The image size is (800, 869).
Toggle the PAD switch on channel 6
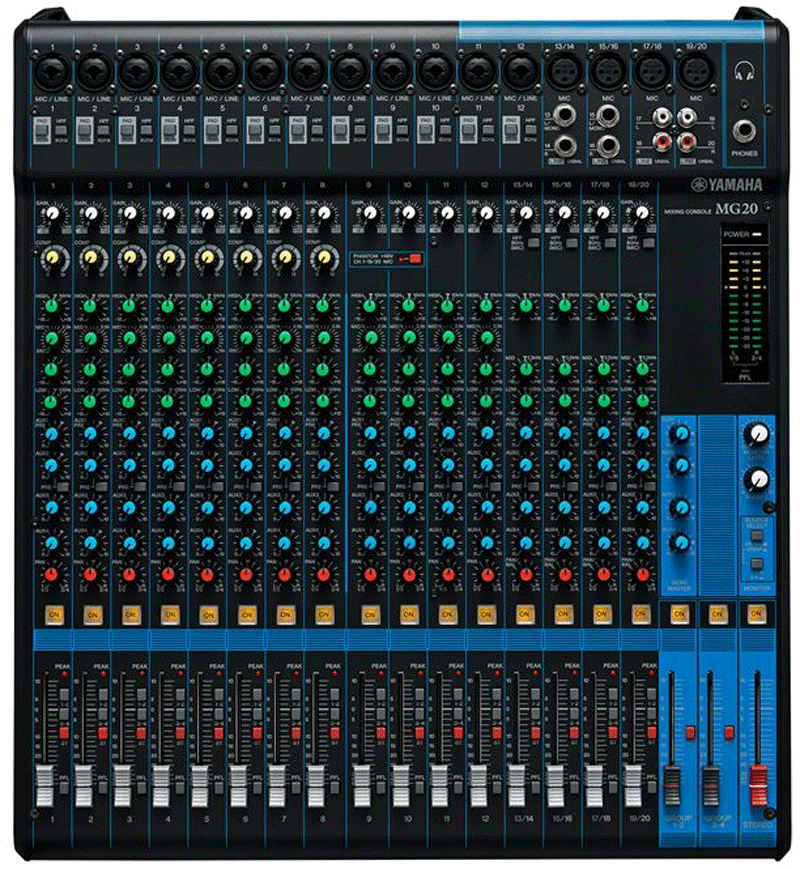click(x=254, y=131)
